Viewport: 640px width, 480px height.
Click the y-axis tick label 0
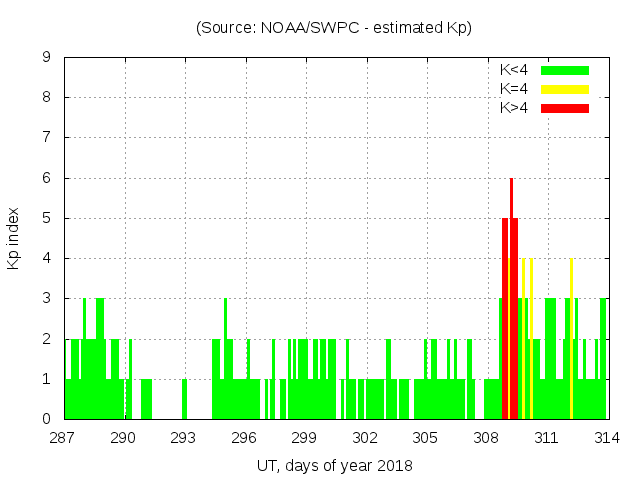46,419
